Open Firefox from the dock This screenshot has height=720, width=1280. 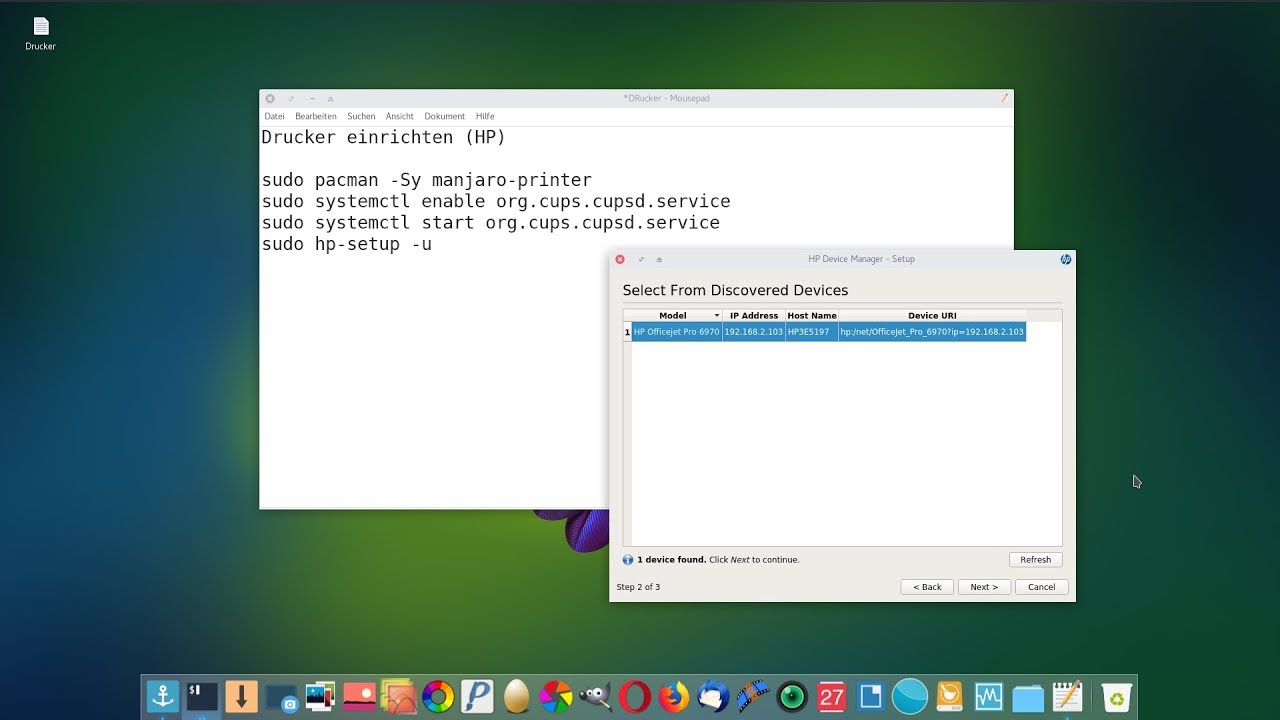pos(674,696)
